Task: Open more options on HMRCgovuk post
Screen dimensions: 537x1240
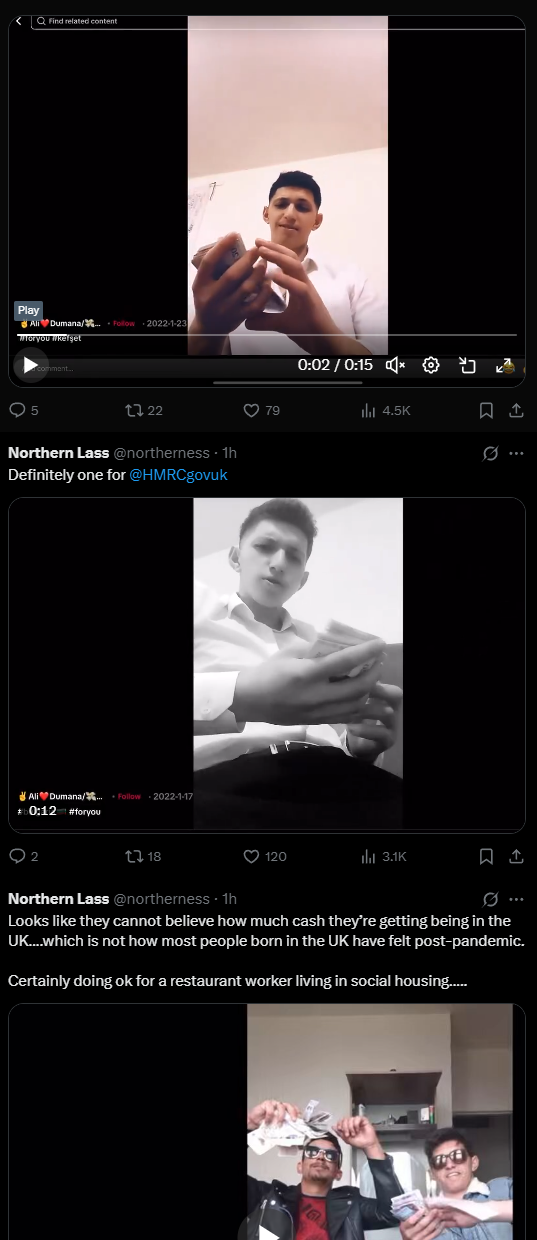Action: 516,453
